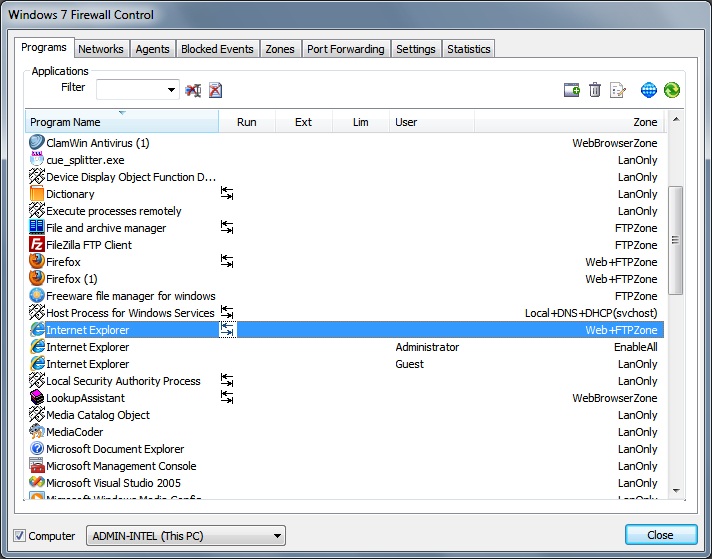Open the Port Forwarding tab
Screen dimensions: 712x559
[x=345, y=49]
